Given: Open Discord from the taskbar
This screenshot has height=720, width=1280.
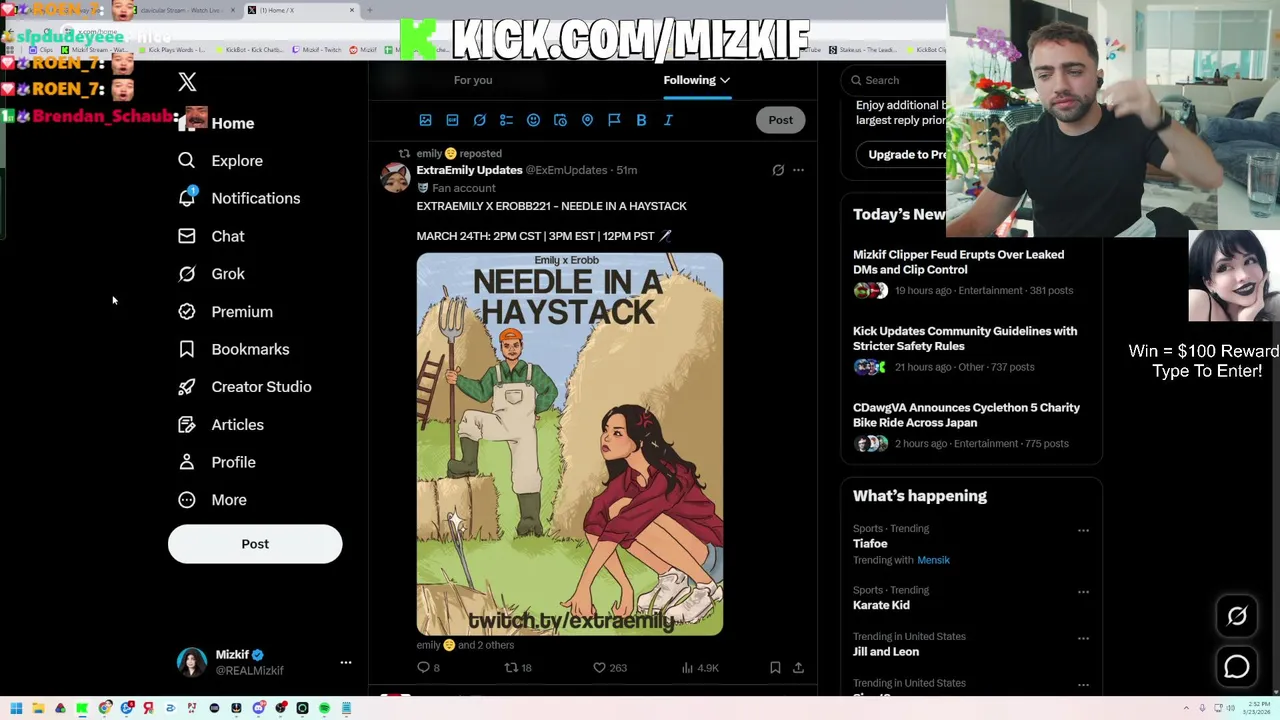Looking at the screenshot, I should click(258, 708).
